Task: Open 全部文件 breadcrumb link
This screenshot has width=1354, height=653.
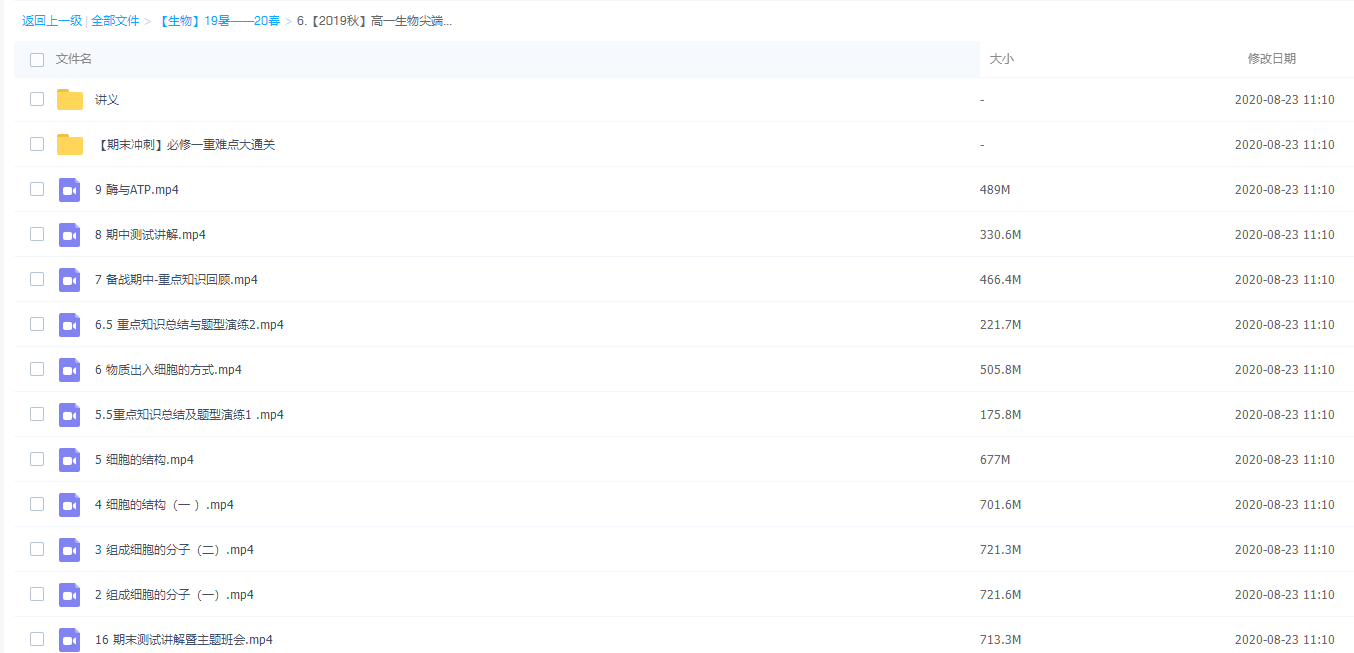Action: [115, 20]
